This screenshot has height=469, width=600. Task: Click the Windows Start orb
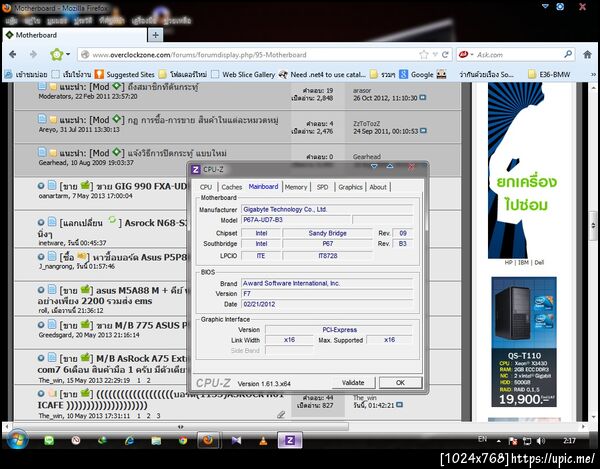click(x=17, y=441)
